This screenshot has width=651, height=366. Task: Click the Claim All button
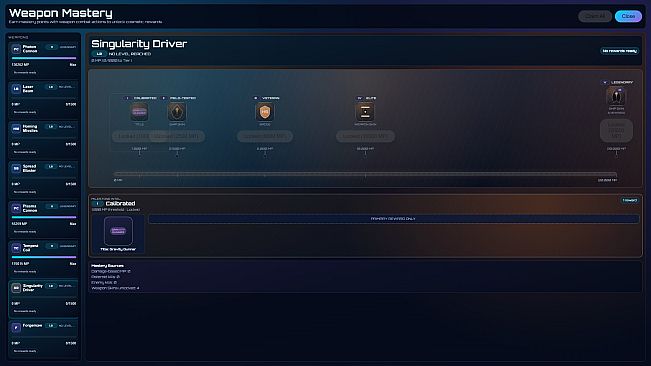click(x=595, y=16)
